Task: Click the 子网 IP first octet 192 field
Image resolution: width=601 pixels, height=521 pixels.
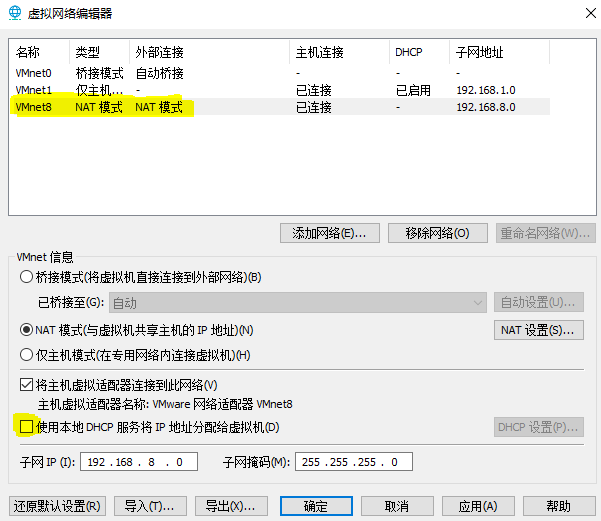Action: 96,462
